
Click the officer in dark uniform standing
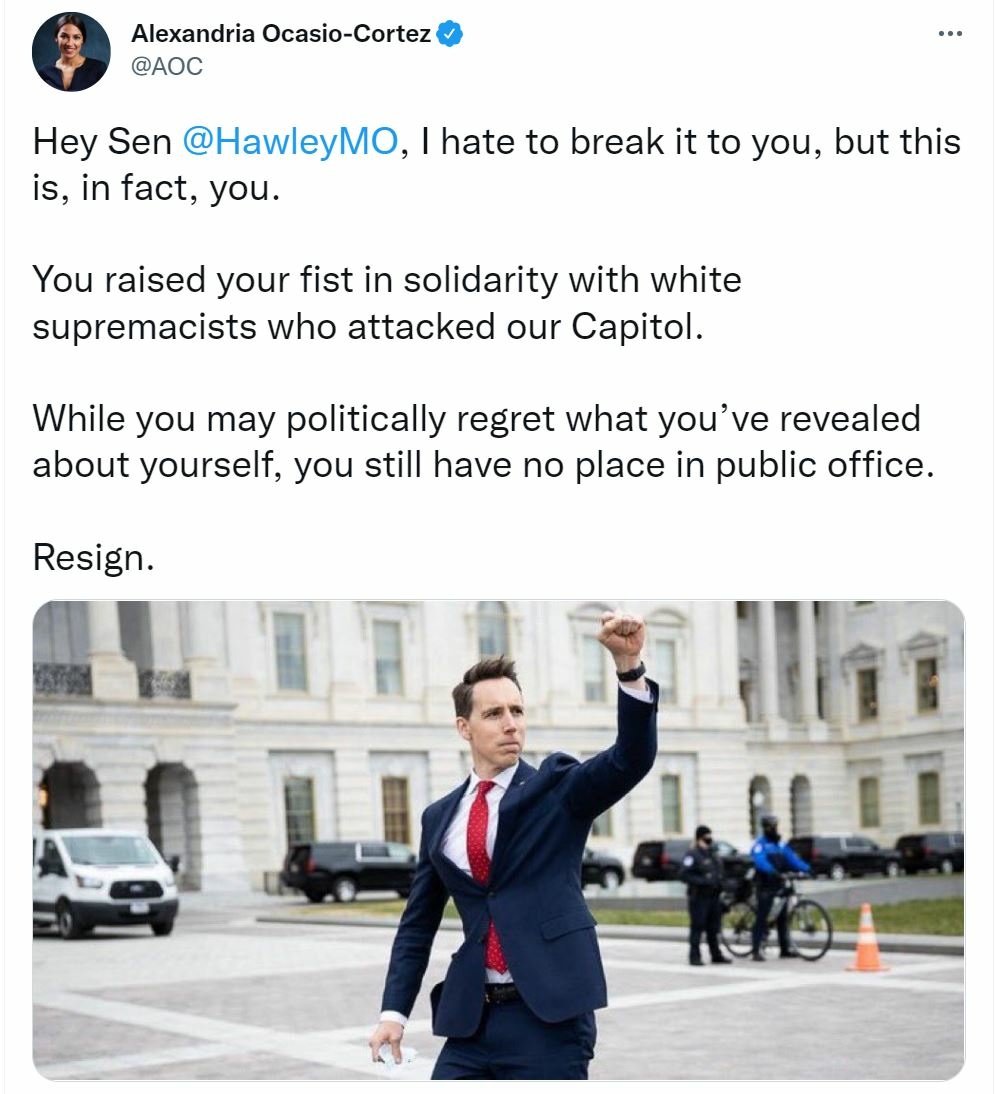(x=703, y=894)
